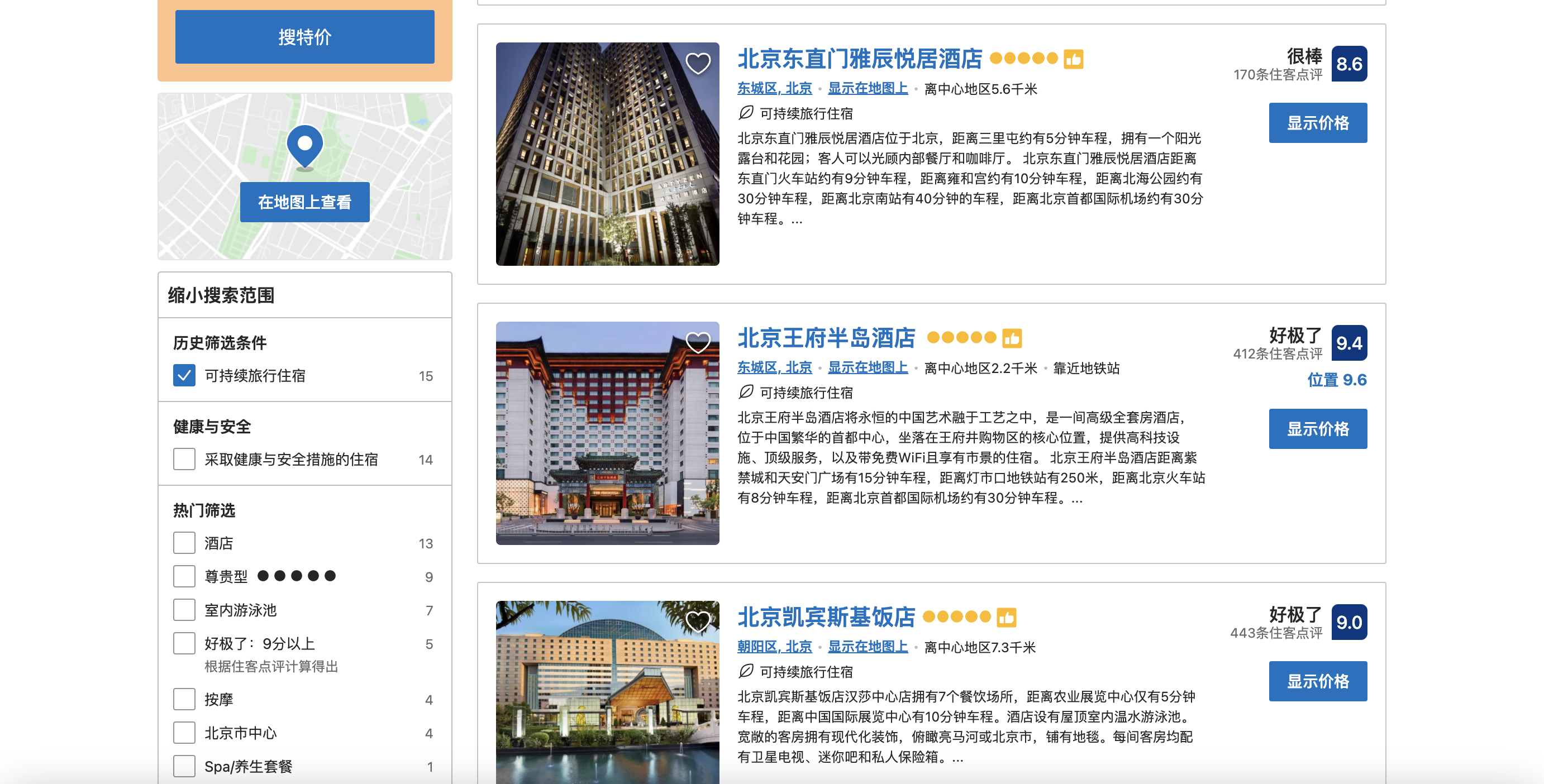This screenshot has height=784, width=1544.
Task: Click 显示在地图上 for 北京东直门雅辰悦居酒店
Action: [x=868, y=89]
